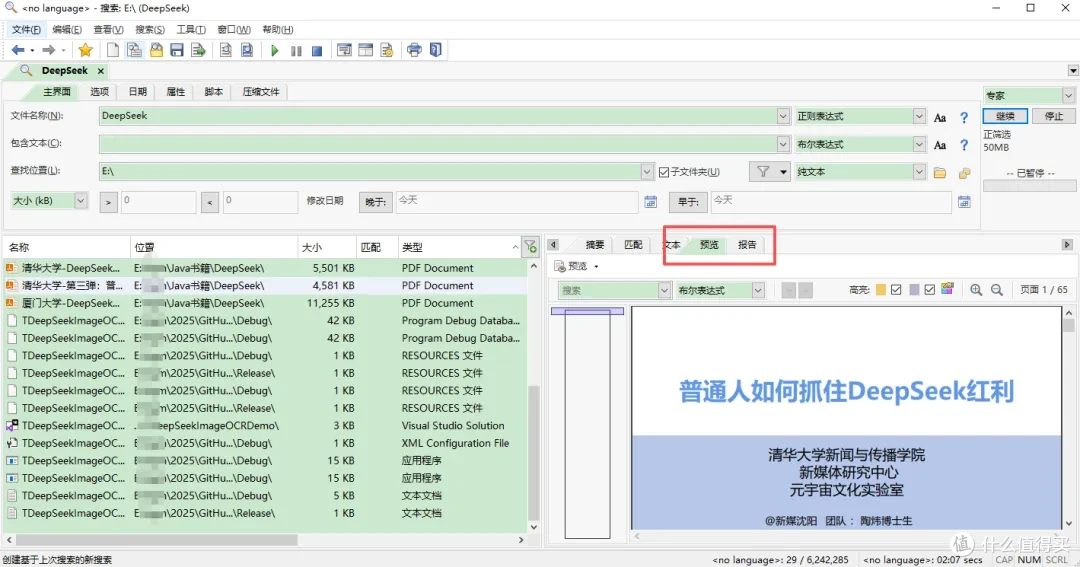Screen dimensions: 1080x567
Task: Open the 文件名称 history dropdown arrow
Action: (x=783, y=116)
